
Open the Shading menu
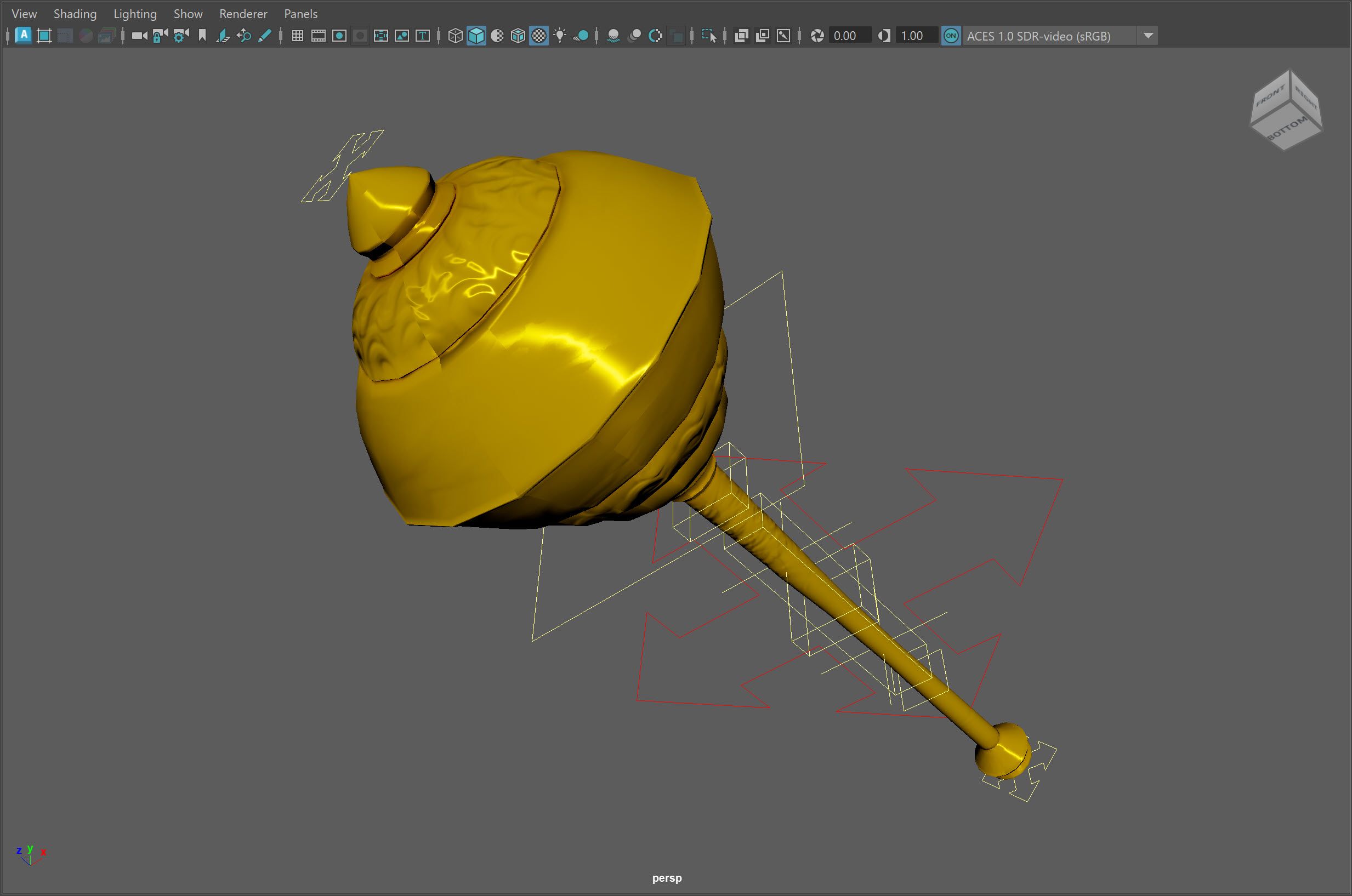75,14
